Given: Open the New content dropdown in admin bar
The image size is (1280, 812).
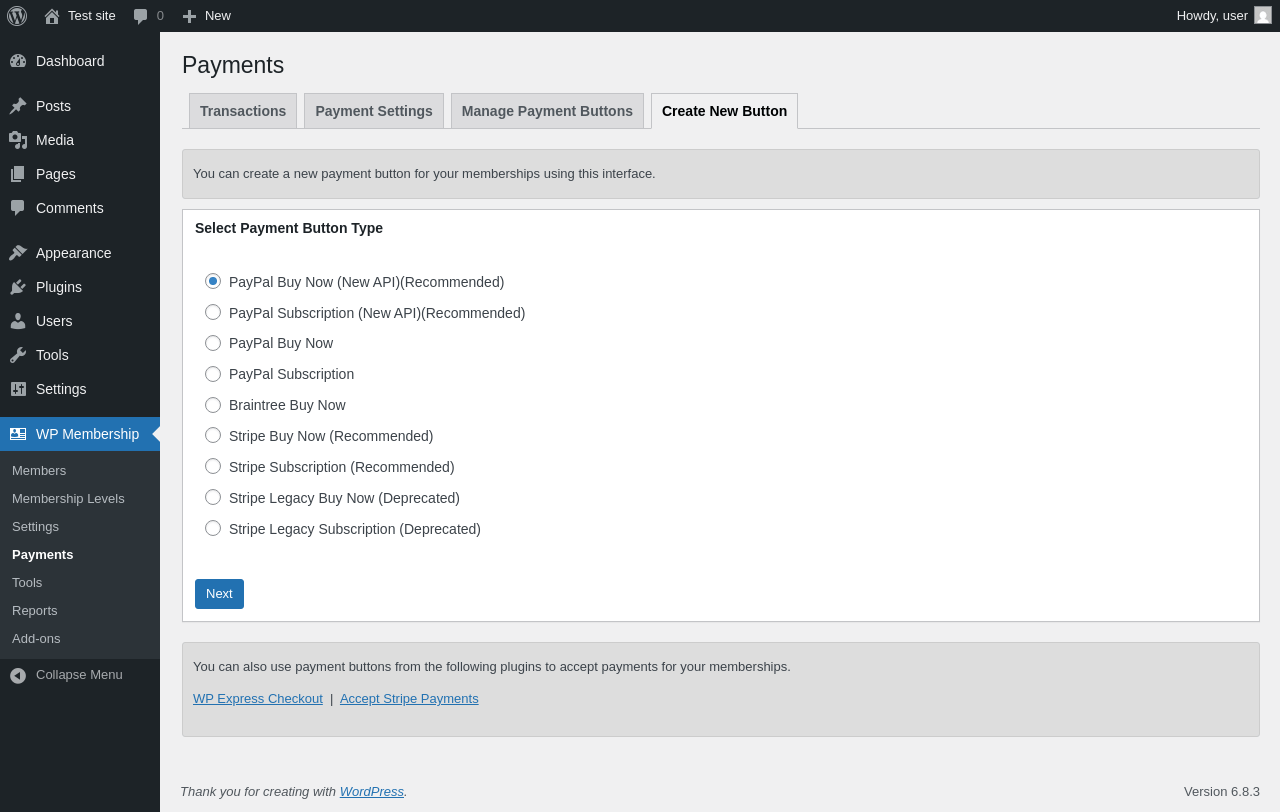Looking at the screenshot, I should (x=206, y=16).
